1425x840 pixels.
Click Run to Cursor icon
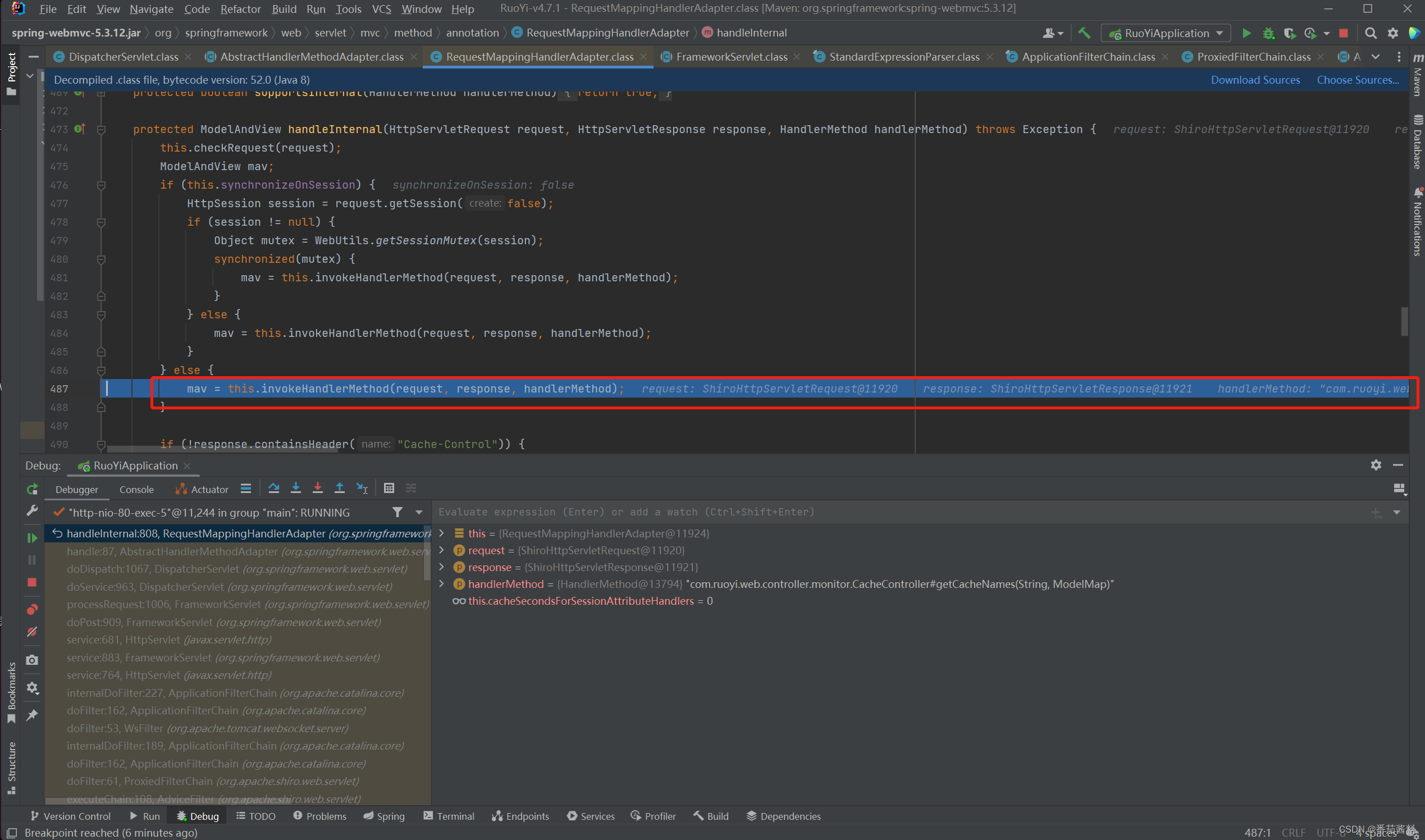point(362,489)
